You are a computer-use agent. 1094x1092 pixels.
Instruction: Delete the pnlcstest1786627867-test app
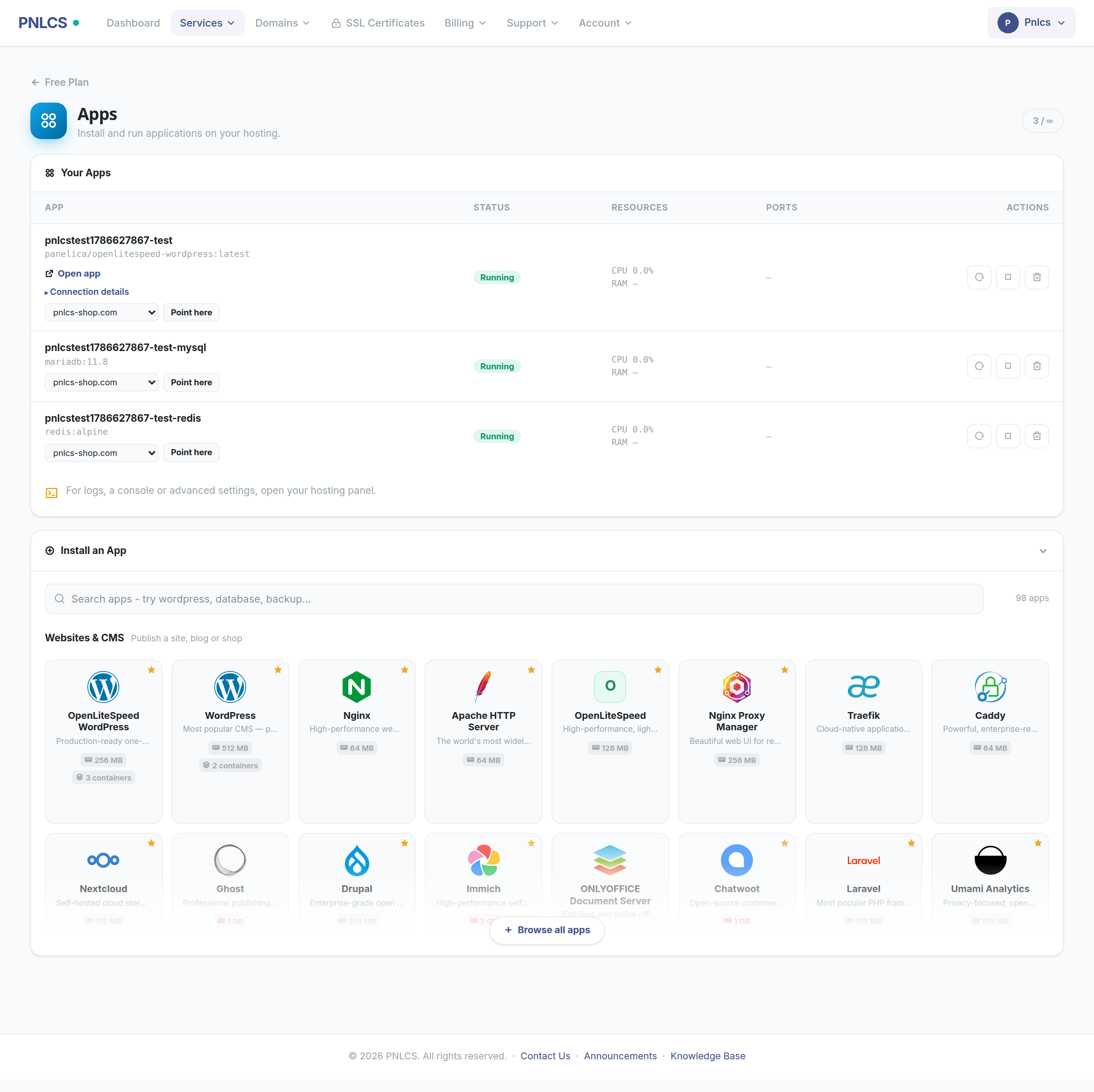(1037, 277)
